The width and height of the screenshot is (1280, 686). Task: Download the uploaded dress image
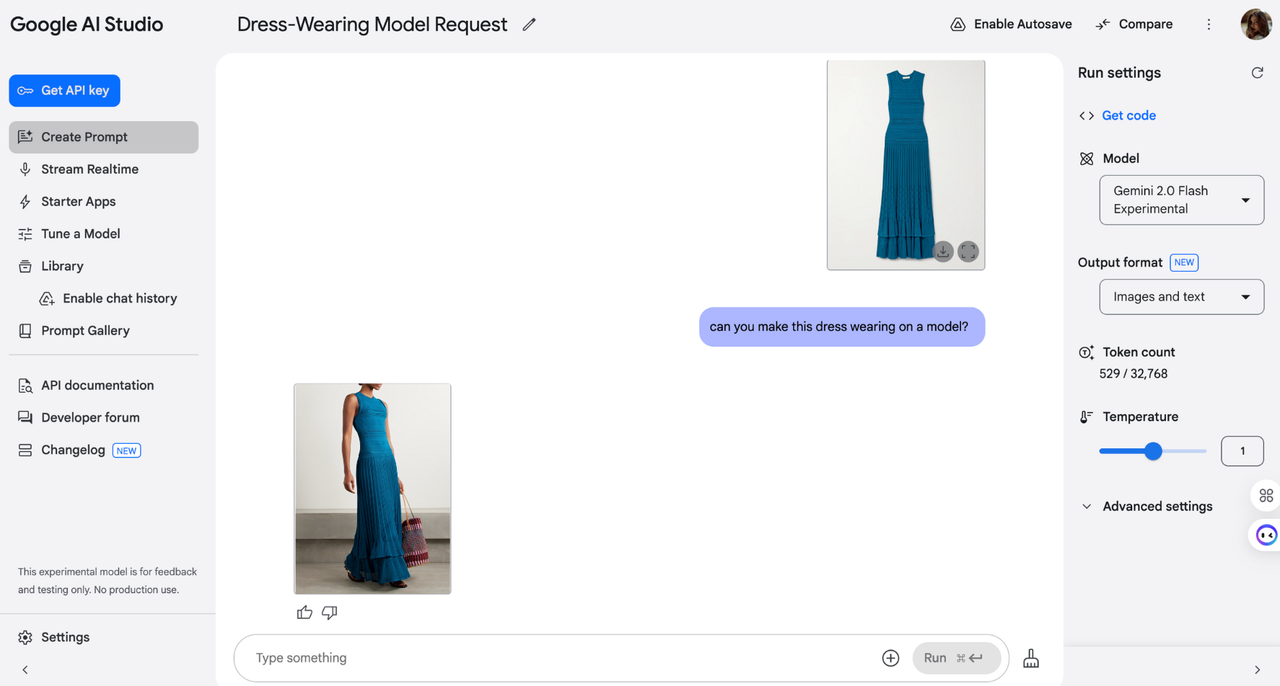click(942, 252)
